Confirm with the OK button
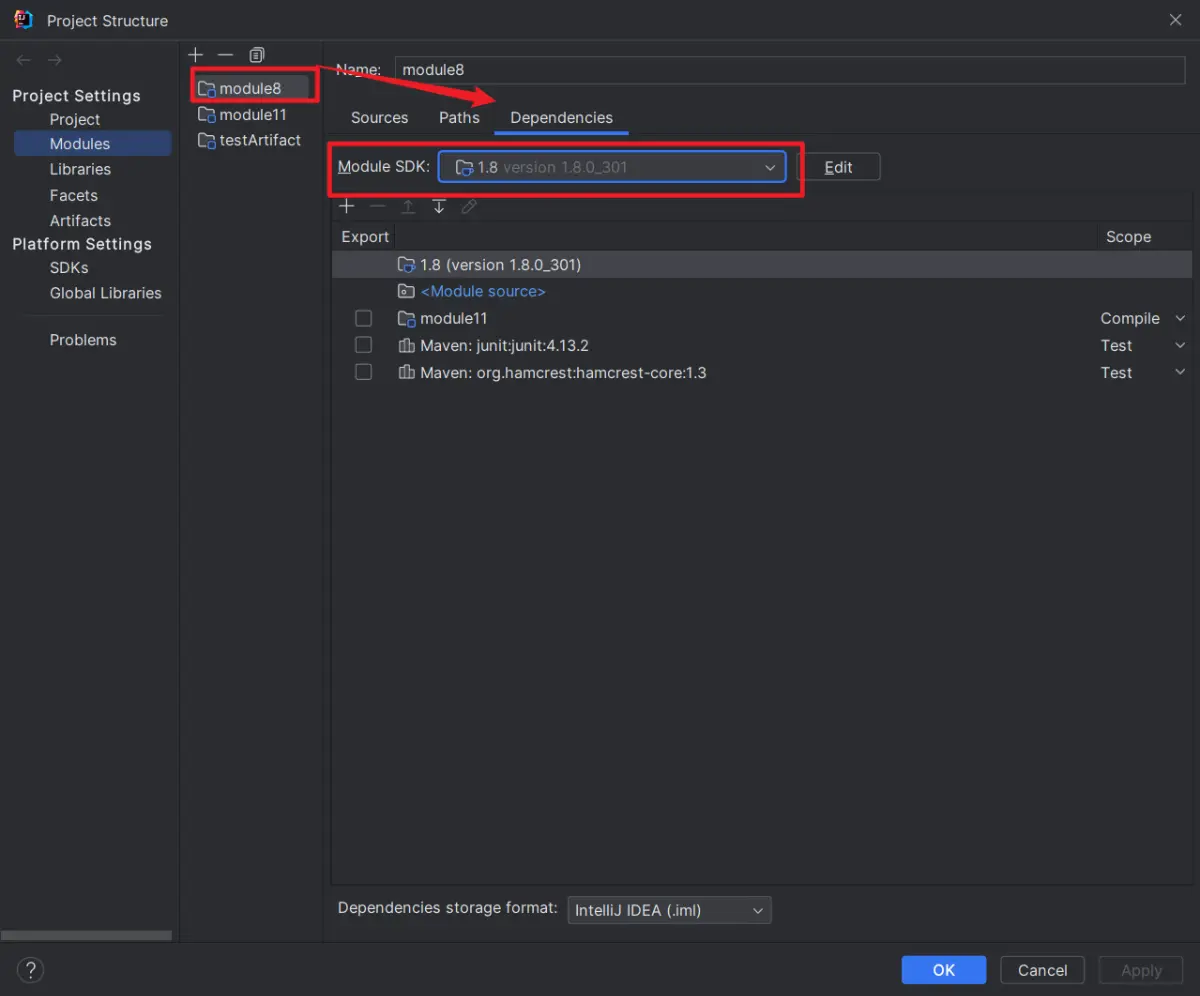 click(944, 970)
